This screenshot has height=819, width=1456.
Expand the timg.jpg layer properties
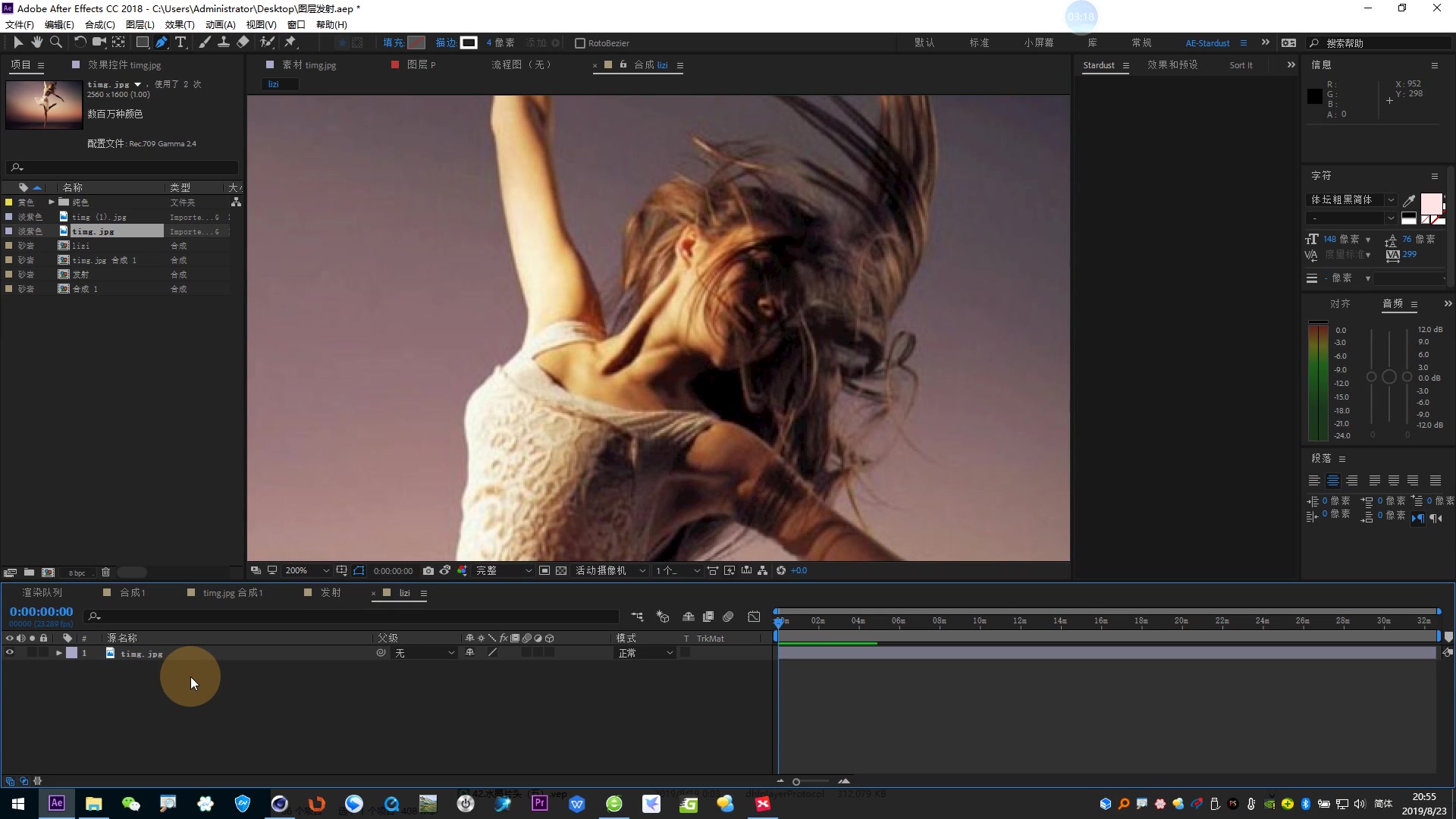58,653
